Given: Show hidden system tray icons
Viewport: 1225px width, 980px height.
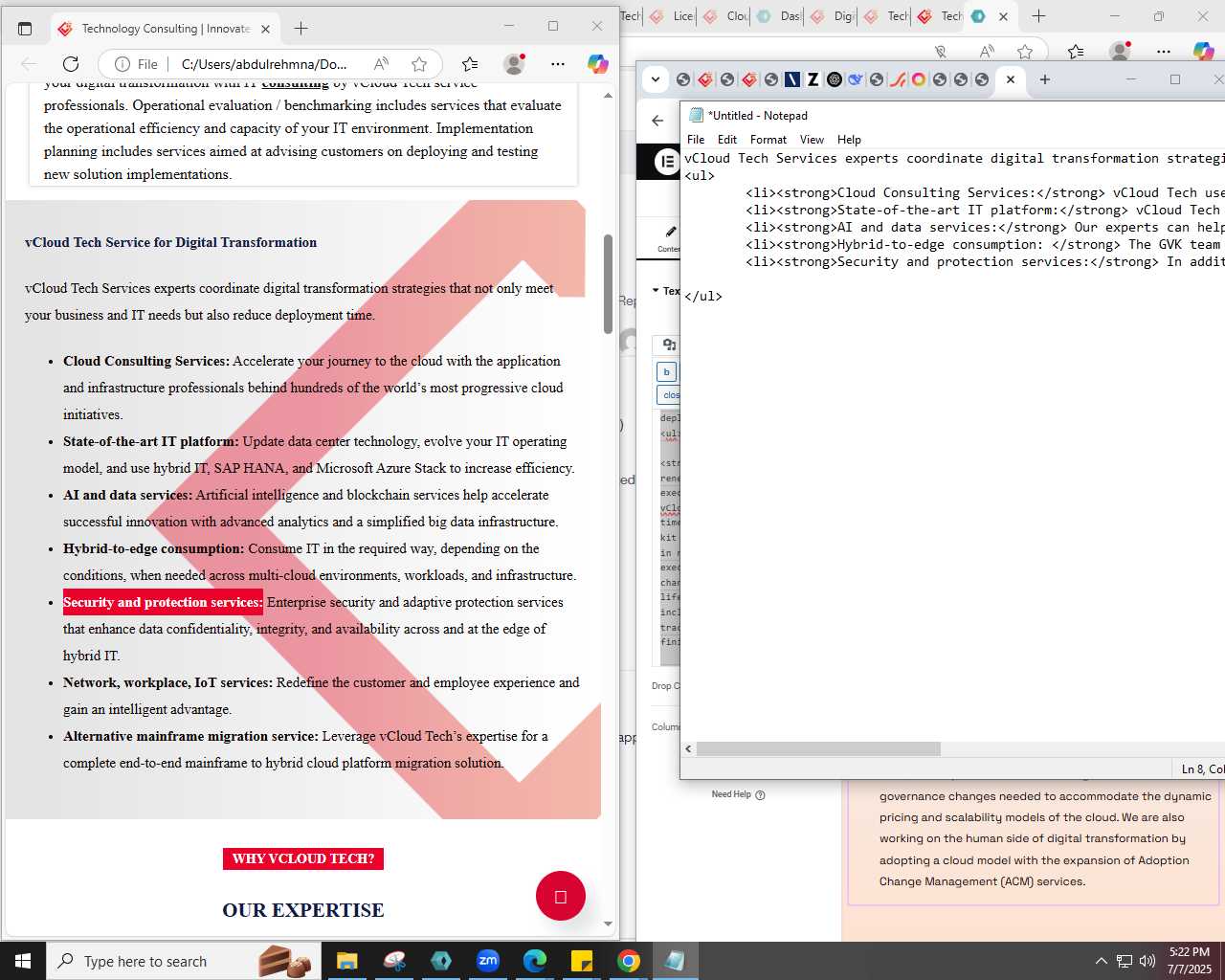Looking at the screenshot, I should pyautogui.click(x=1101, y=961).
